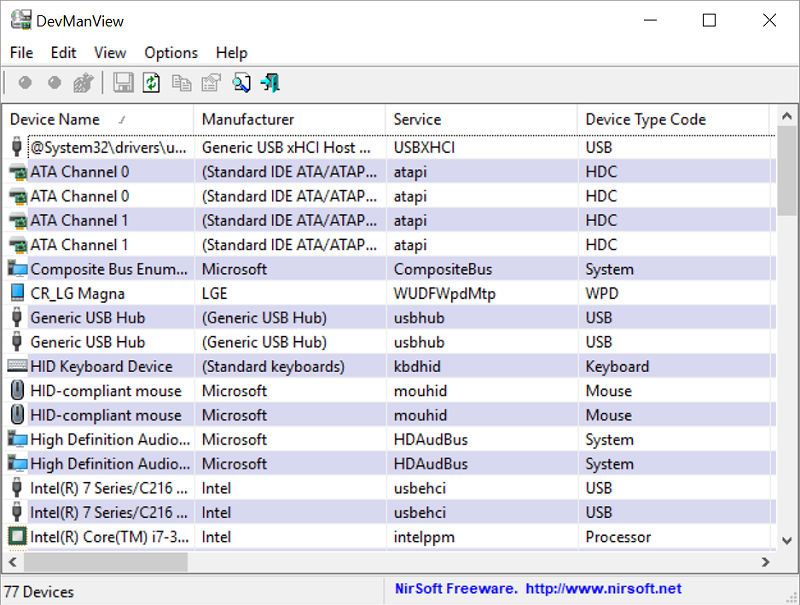Open the Options menu
This screenshot has height=605, width=800.
171,53
